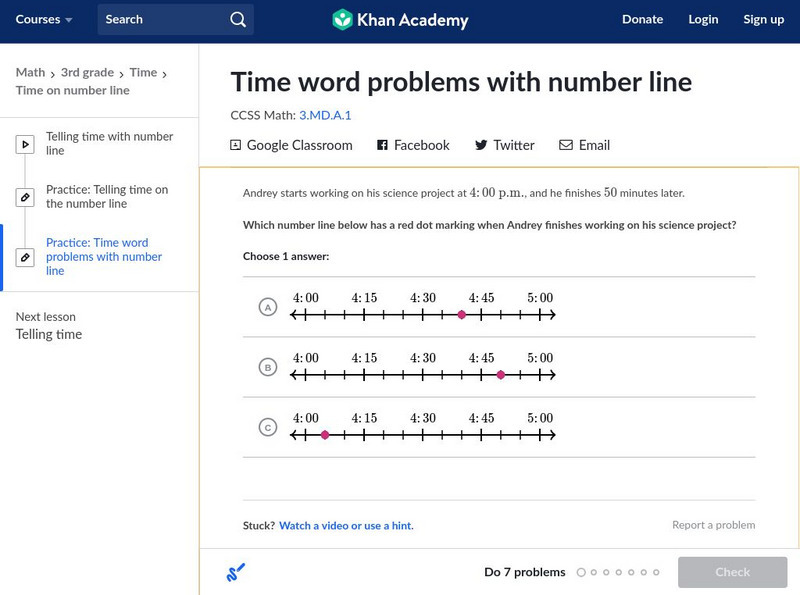
Task: Click the search magnifier icon
Action: (x=237, y=19)
